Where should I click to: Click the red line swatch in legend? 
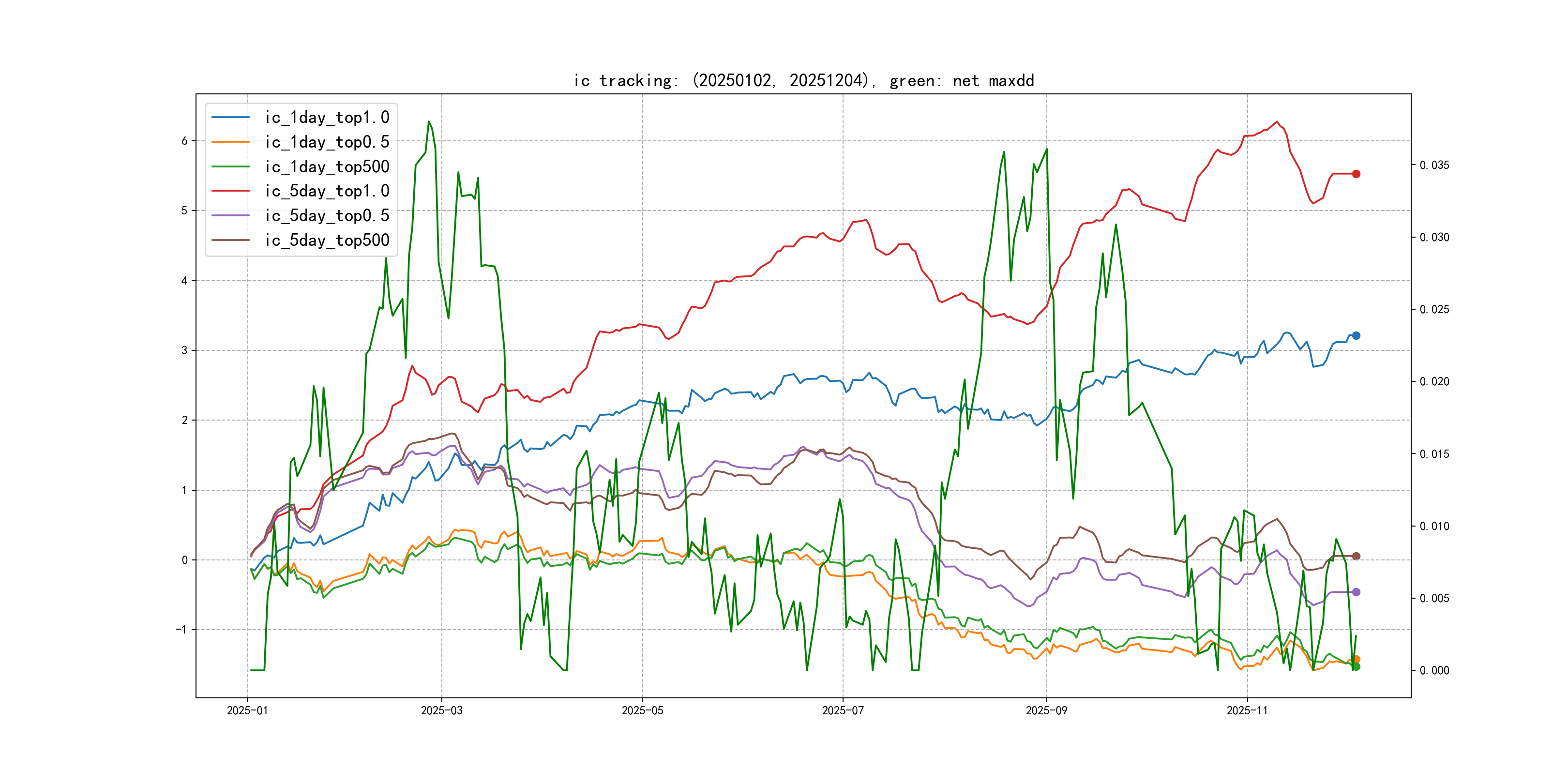pos(230,191)
